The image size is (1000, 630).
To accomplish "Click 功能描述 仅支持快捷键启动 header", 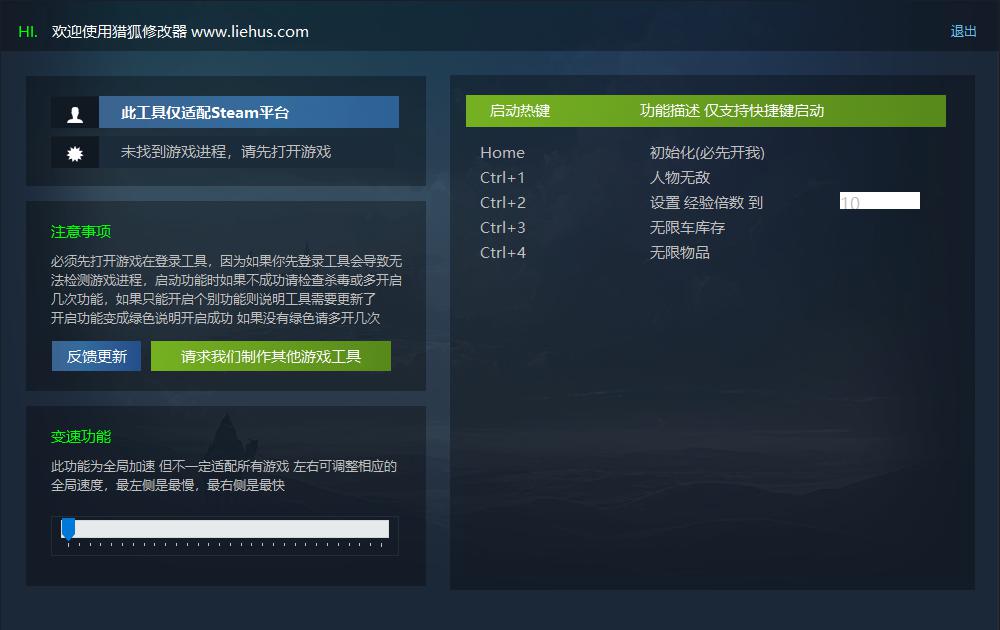I will tap(732, 111).
